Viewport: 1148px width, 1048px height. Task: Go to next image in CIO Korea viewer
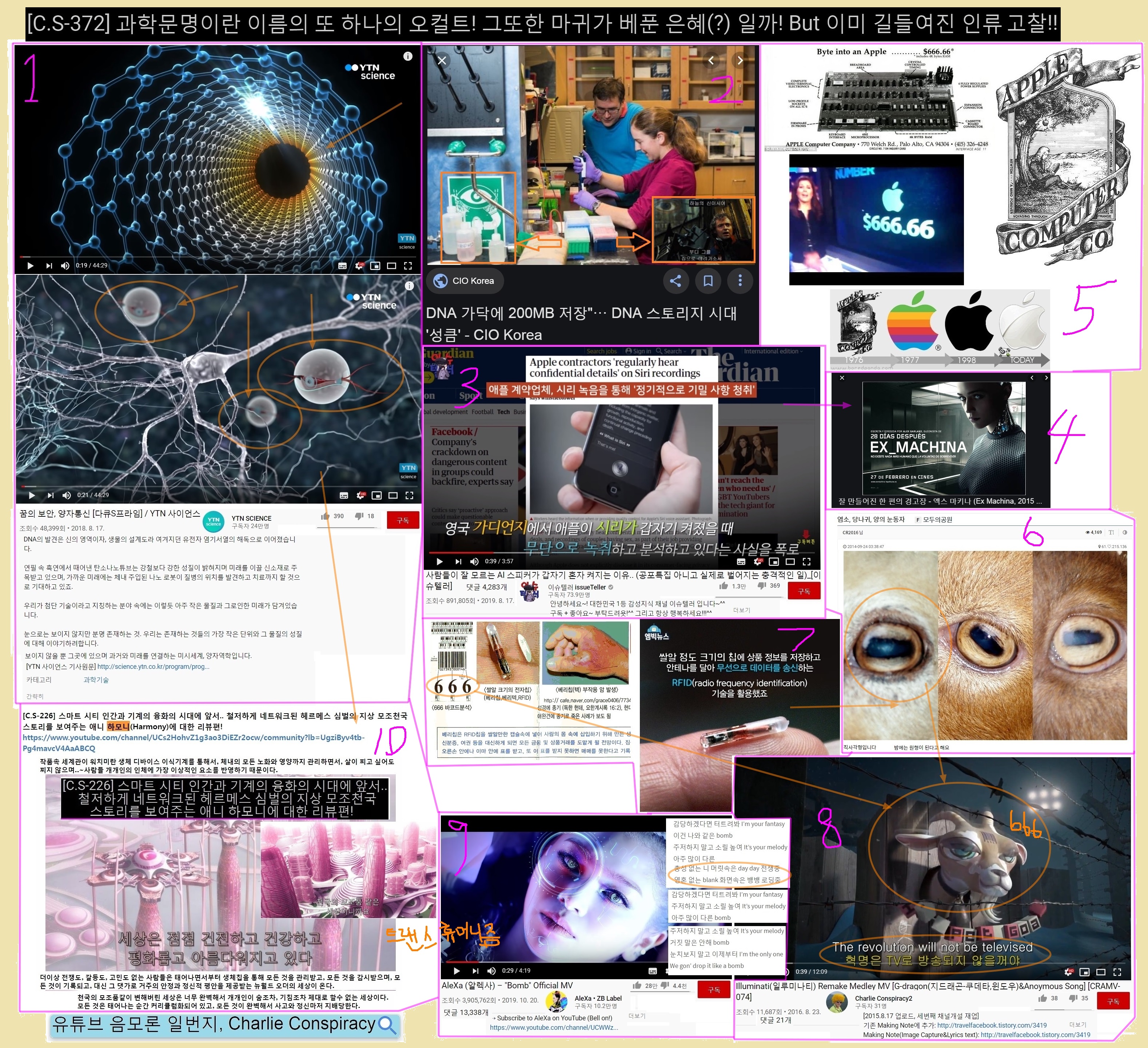click(x=740, y=60)
